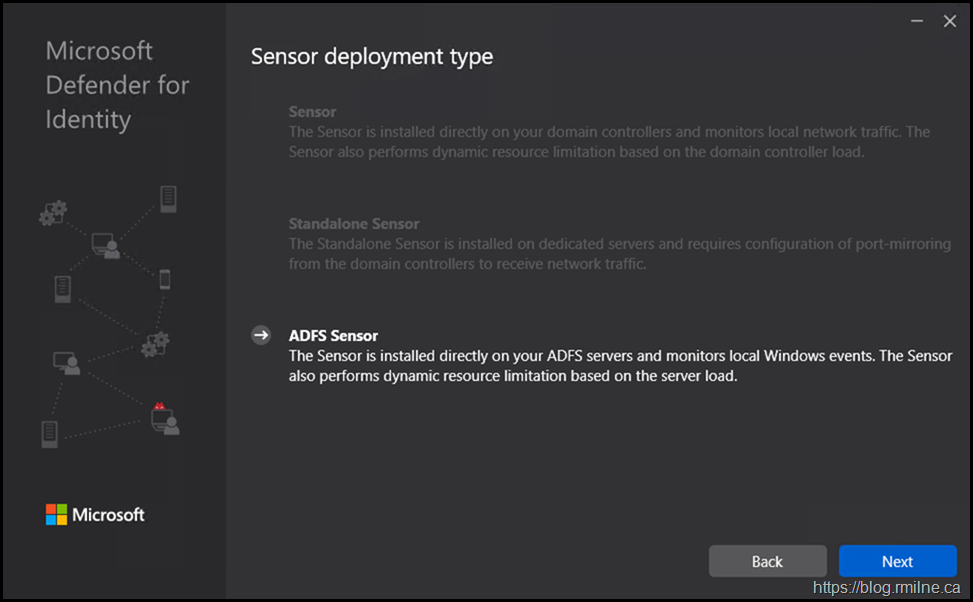
Task: Click the Sensor deployment type heading
Action: coord(372,57)
